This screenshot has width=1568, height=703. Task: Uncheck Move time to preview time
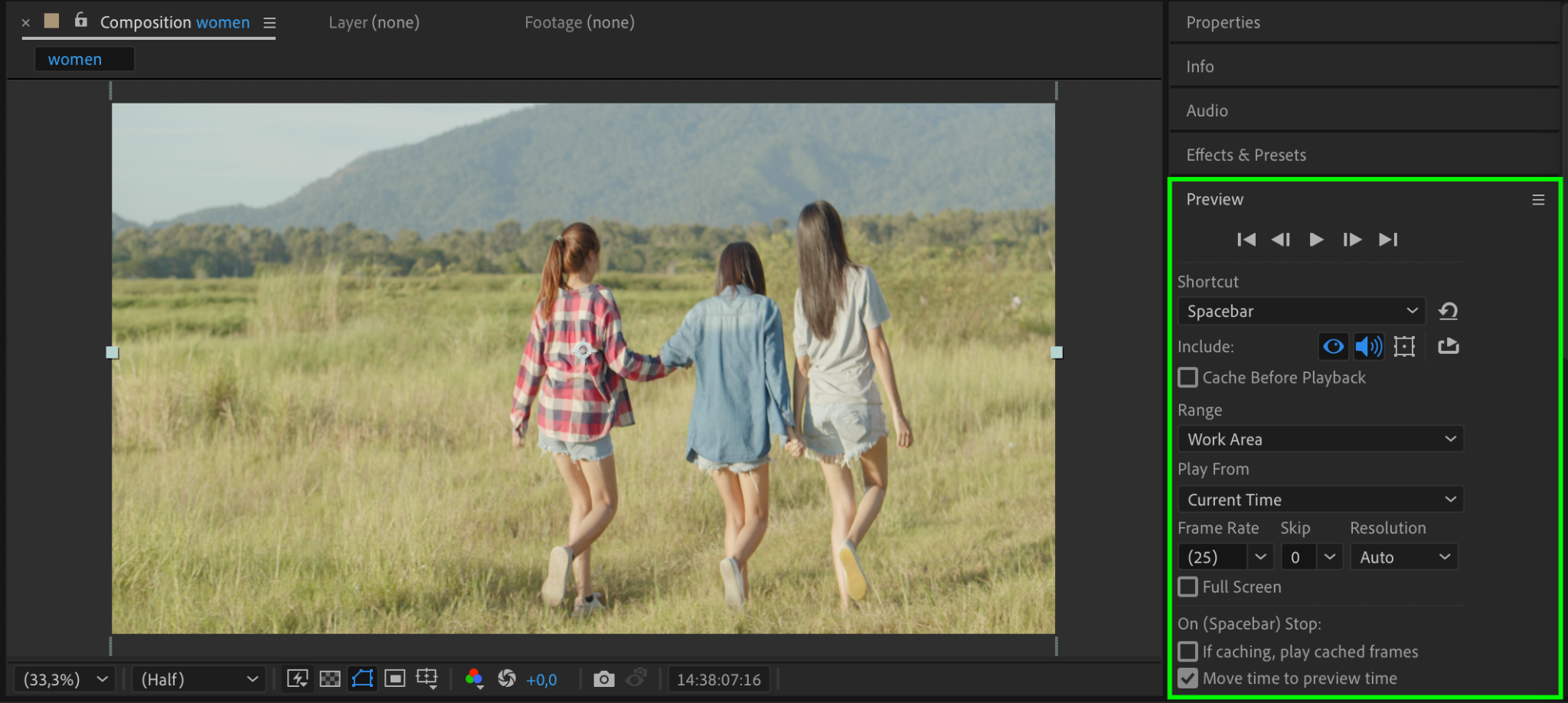coord(1187,678)
